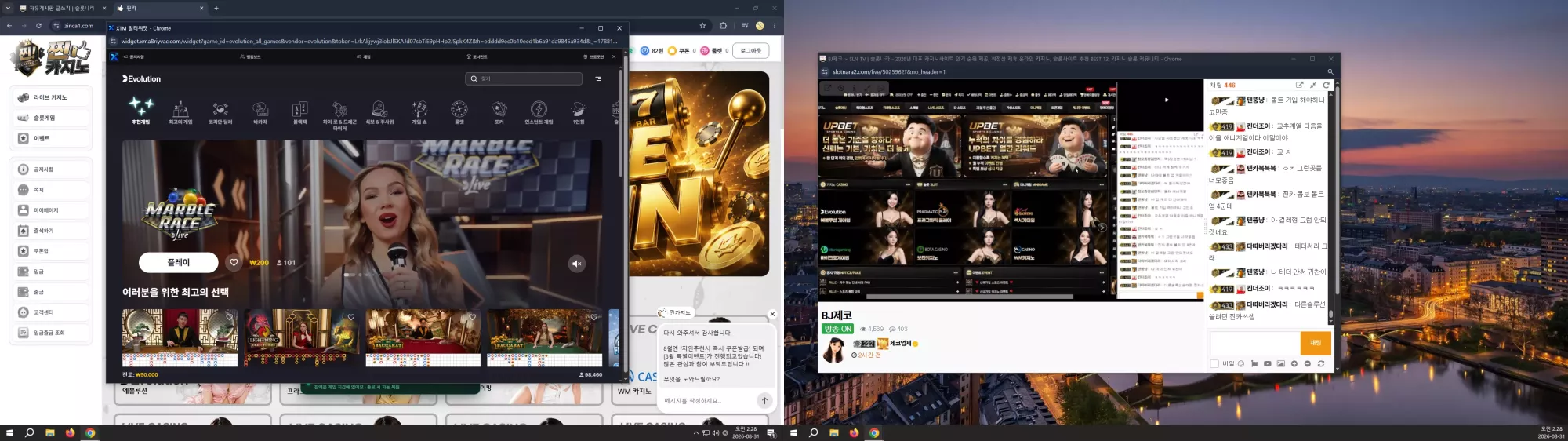Screen dimensions: 1568x441
Task: Select 게임 in the XTM widget top bar
Action: (364, 56)
